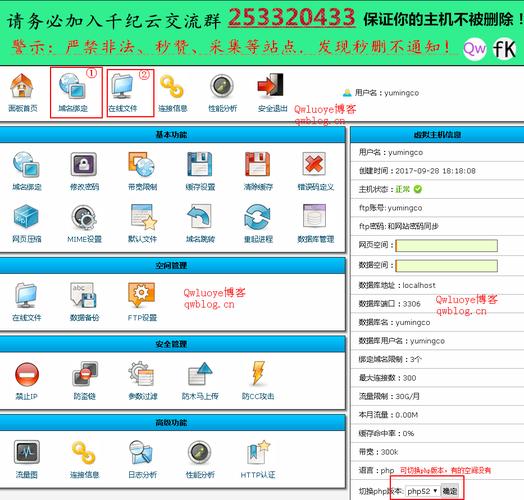This screenshot has height=500, width=524.
Task: Select the 本月流量 0.00M row
Action: 437,415
